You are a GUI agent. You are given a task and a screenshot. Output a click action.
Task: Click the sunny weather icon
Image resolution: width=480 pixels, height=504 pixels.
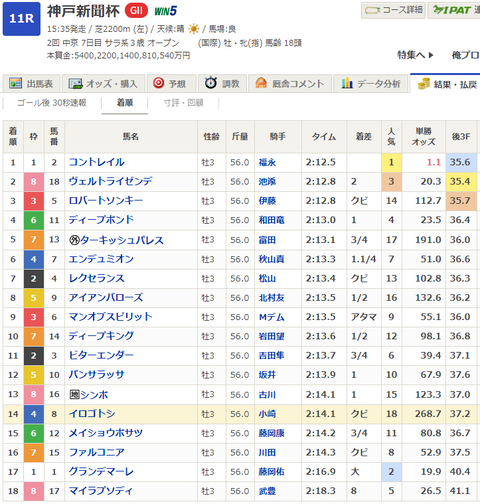pyautogui.click(x=193, y=29)
